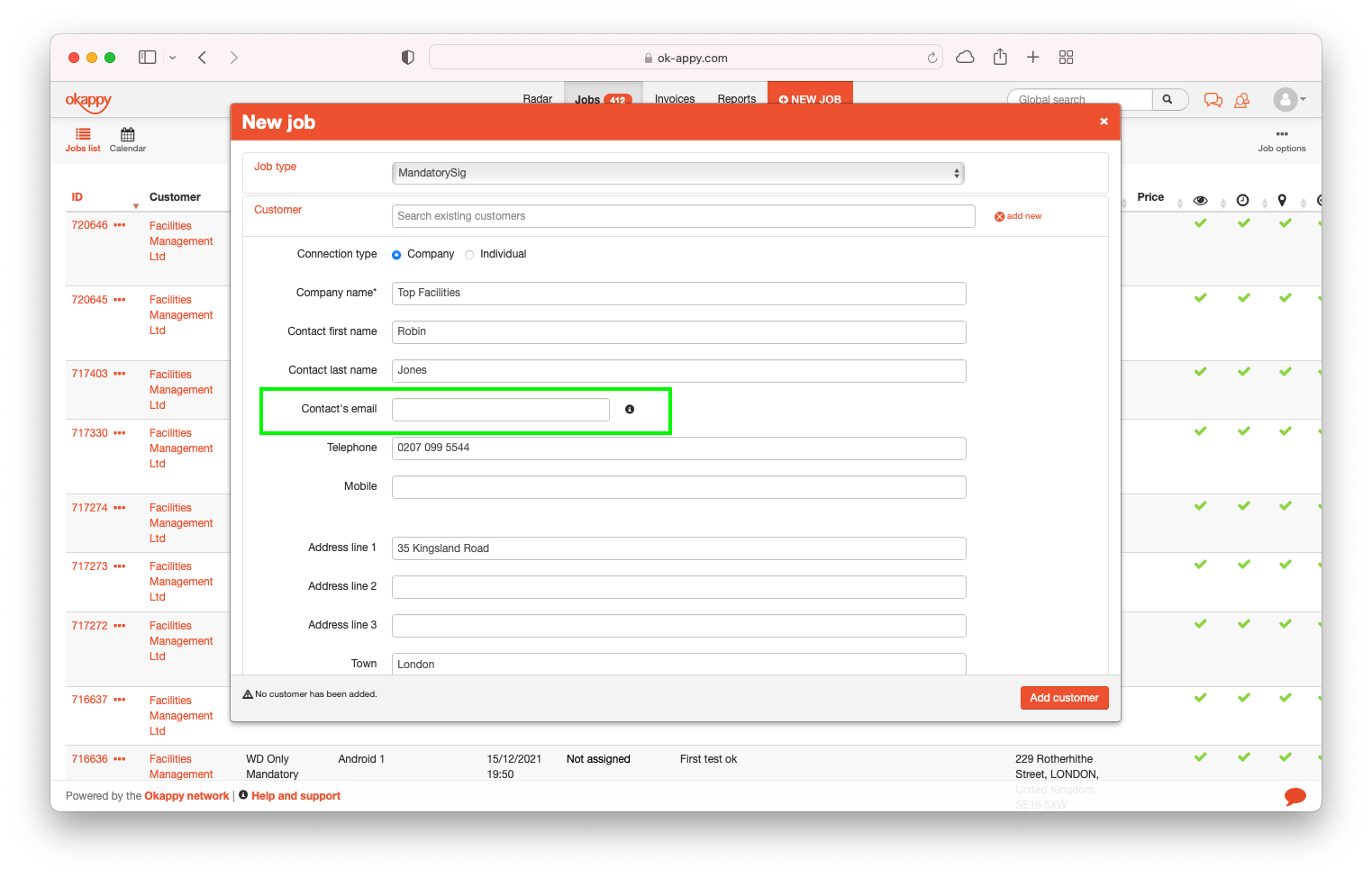This screenshot has width=1372, height=878.
Task: Click Safari share icon
Action: (x=1000, y=57)
